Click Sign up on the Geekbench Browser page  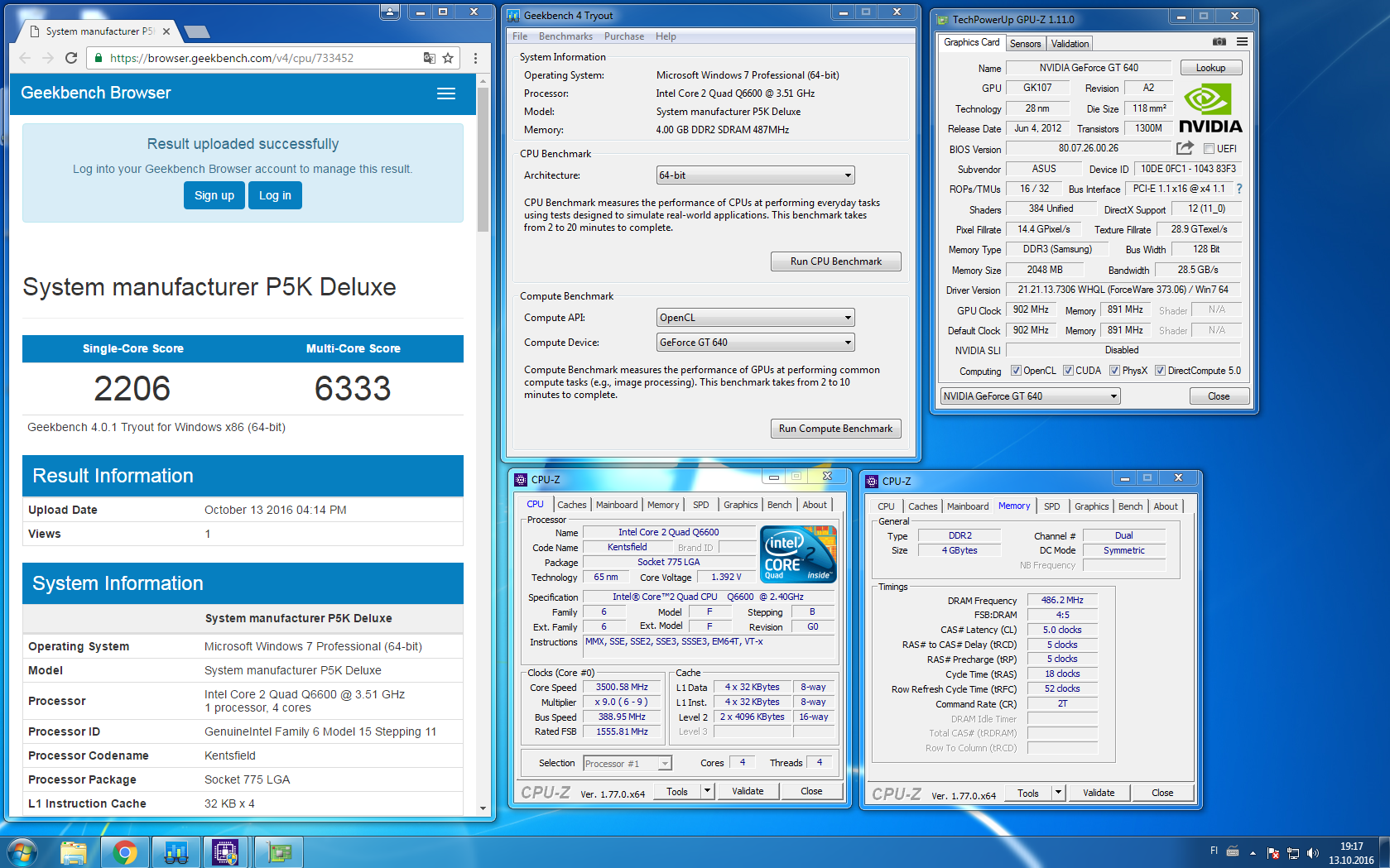[214, 195]
